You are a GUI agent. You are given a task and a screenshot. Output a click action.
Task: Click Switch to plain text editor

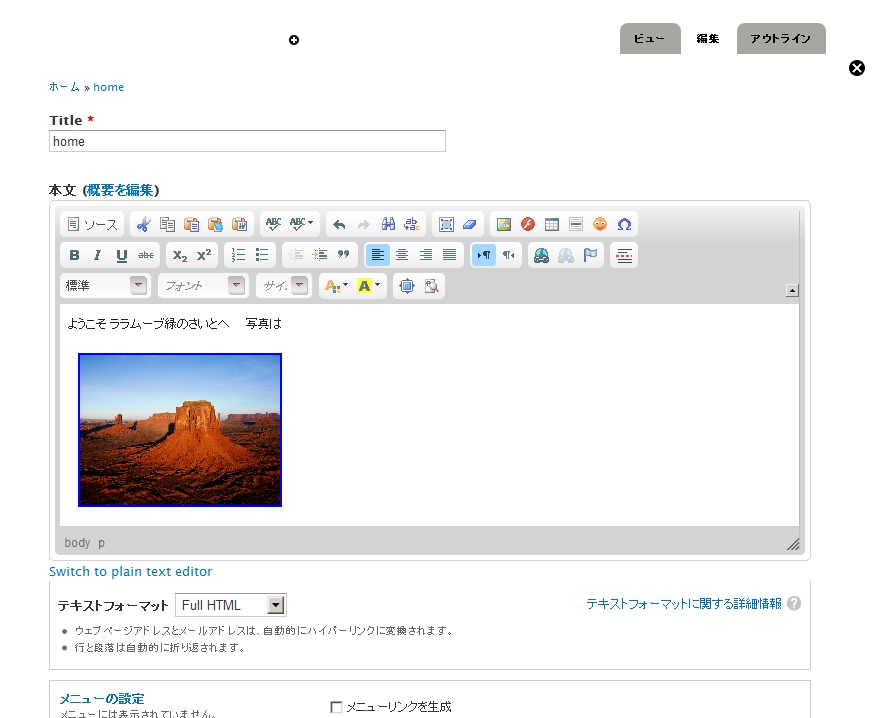click(x=130, y=572)
